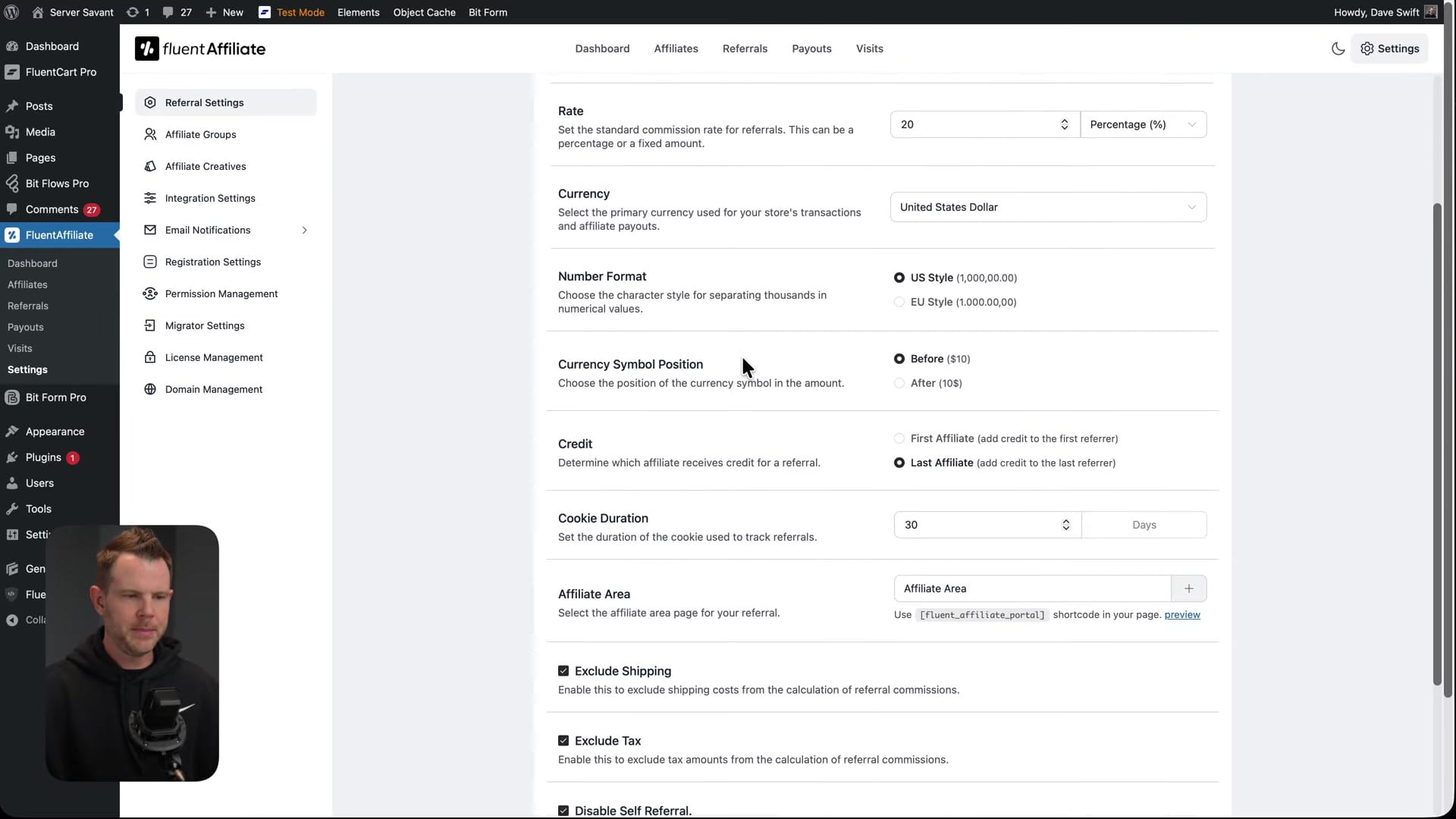
Task: Choose After currency symbol position
Action: tap(899, 383)
